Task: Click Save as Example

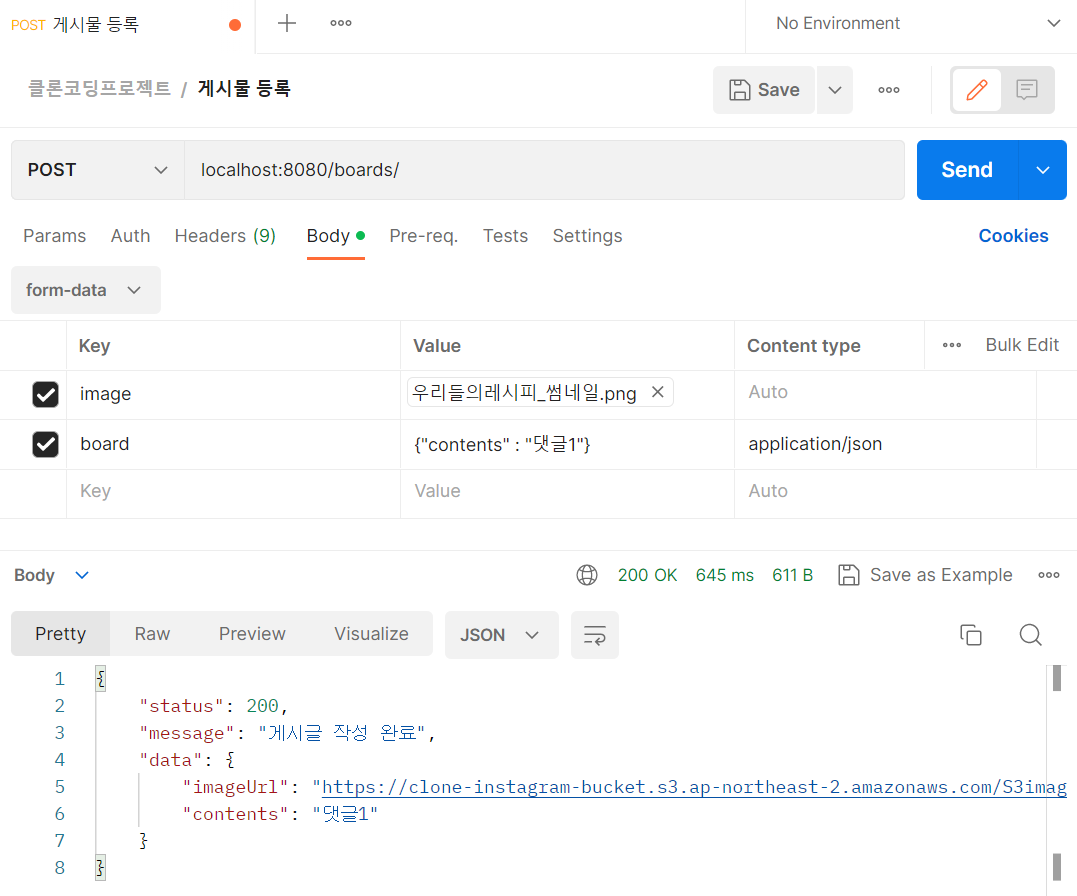Action: click(x=925, y=575)
